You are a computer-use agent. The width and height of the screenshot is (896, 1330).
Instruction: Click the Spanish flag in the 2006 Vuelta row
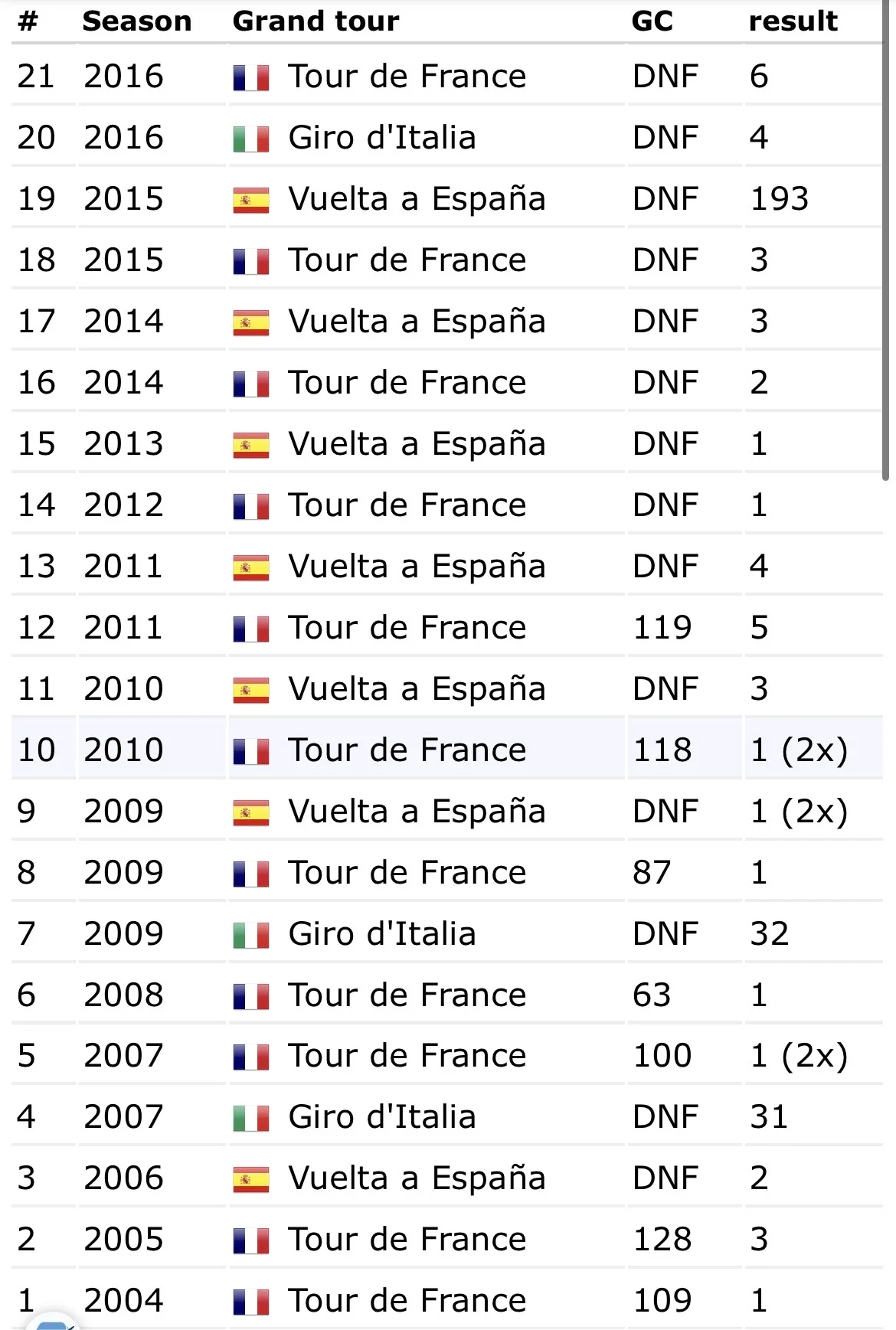[251, 1179]
